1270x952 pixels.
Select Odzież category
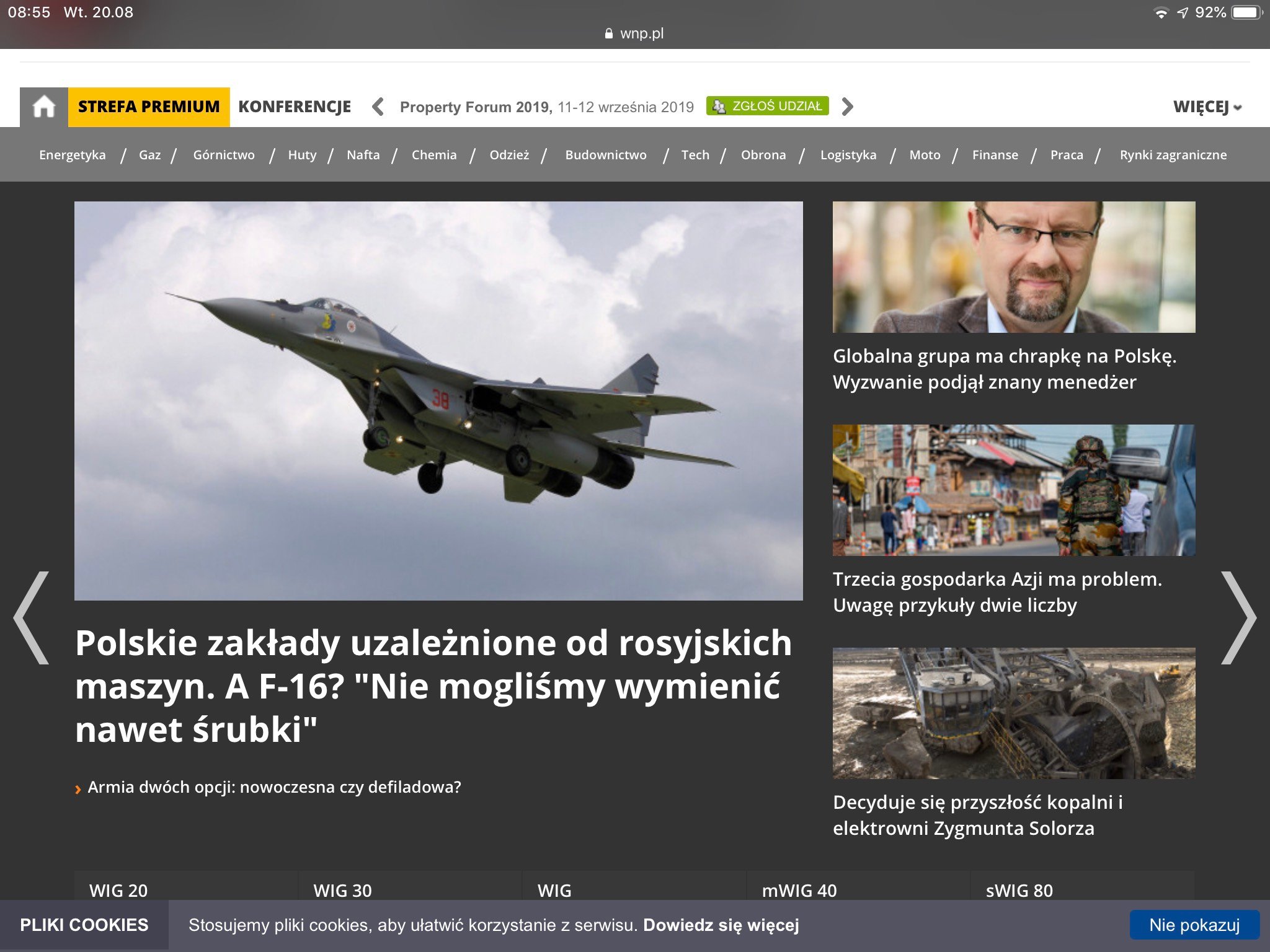509,155
